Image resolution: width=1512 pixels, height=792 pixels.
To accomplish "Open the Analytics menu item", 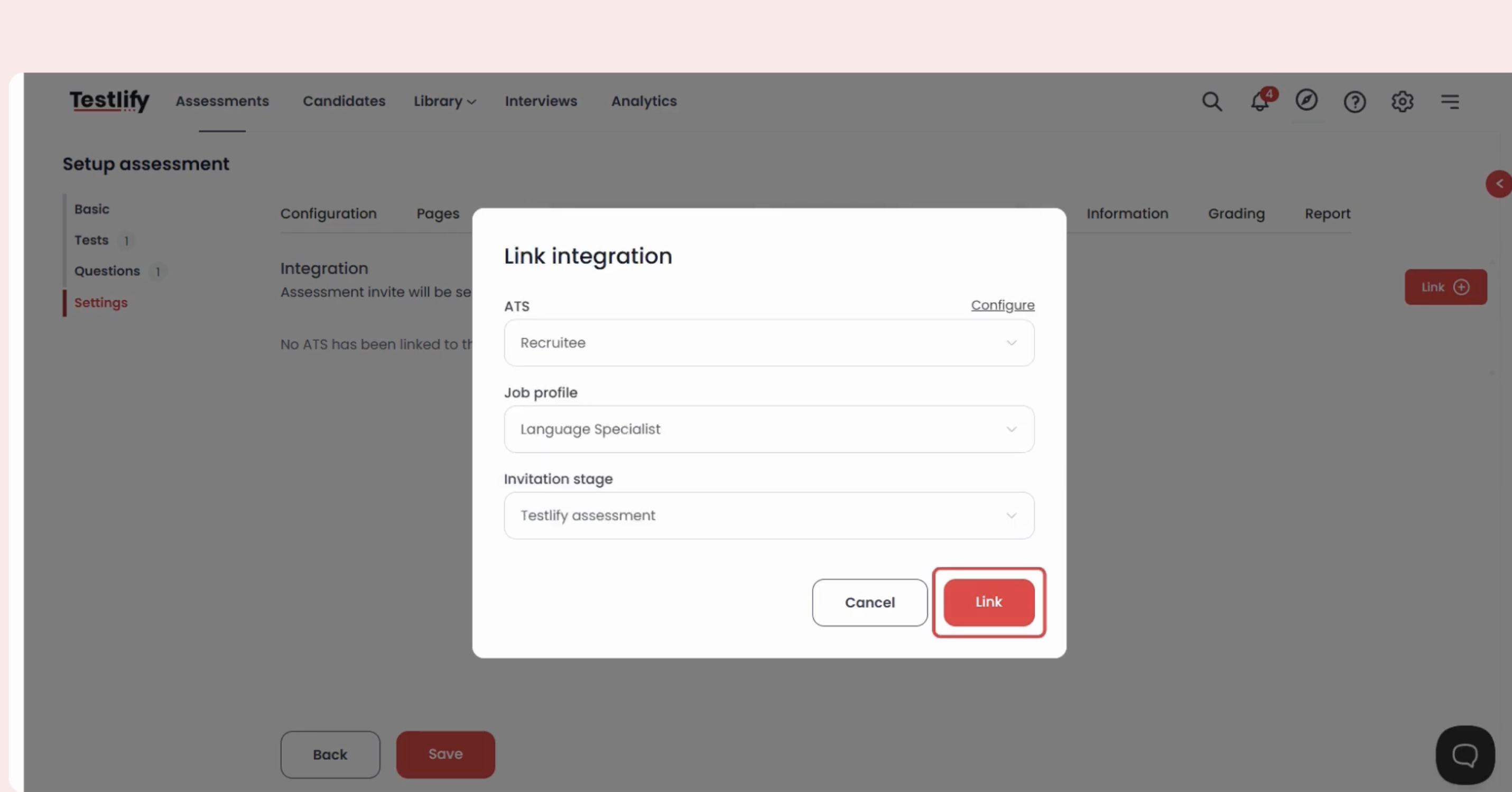I will point(644,101).
